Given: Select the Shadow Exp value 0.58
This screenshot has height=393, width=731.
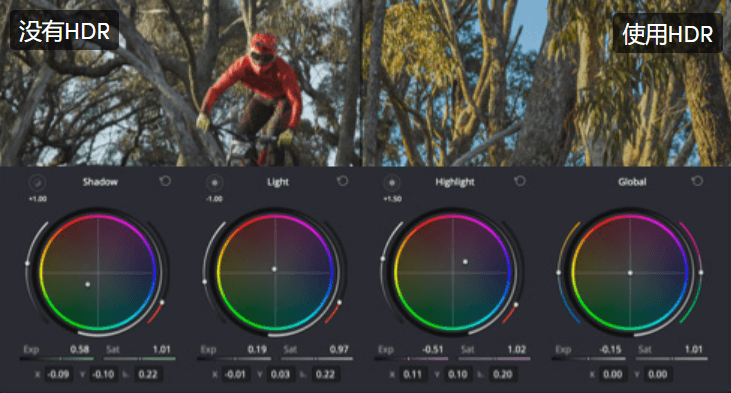Looking at the screenshot, I should click(x=80, y=350).
